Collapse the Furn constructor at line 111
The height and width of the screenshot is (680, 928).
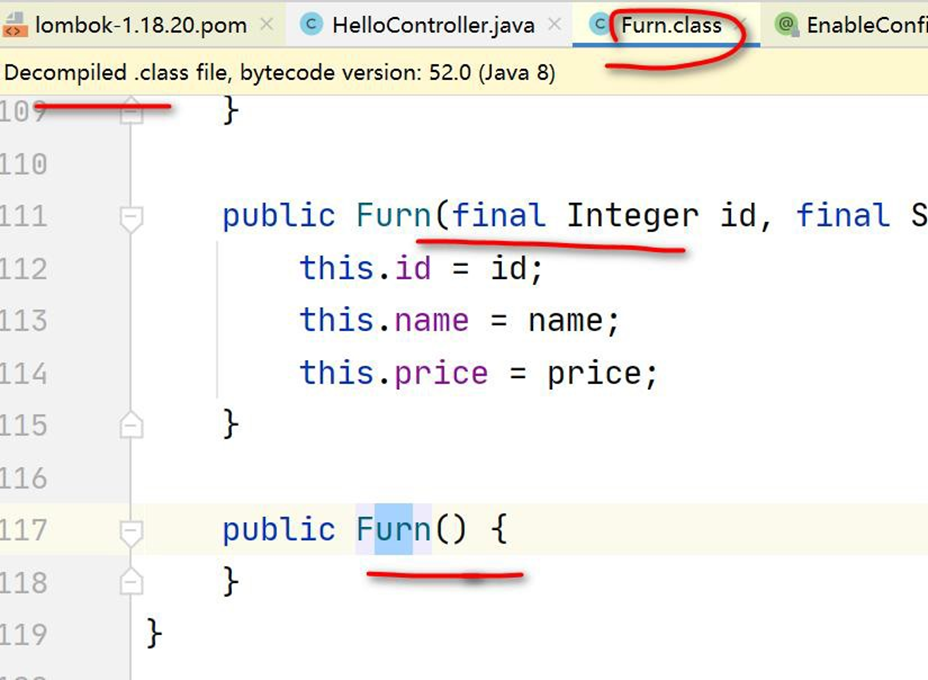pos(131,216)
